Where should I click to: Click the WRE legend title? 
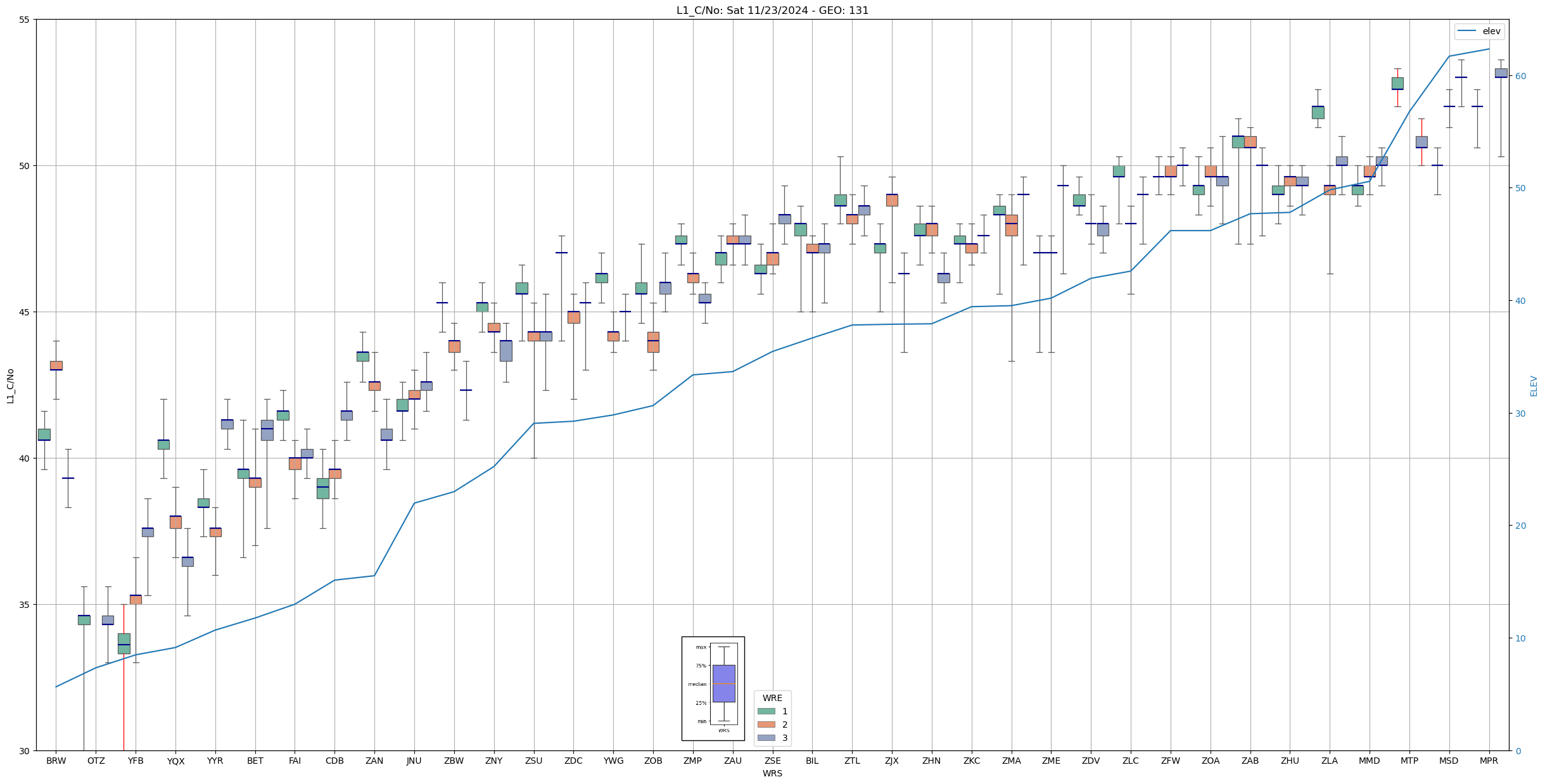(x=772, y=698)
